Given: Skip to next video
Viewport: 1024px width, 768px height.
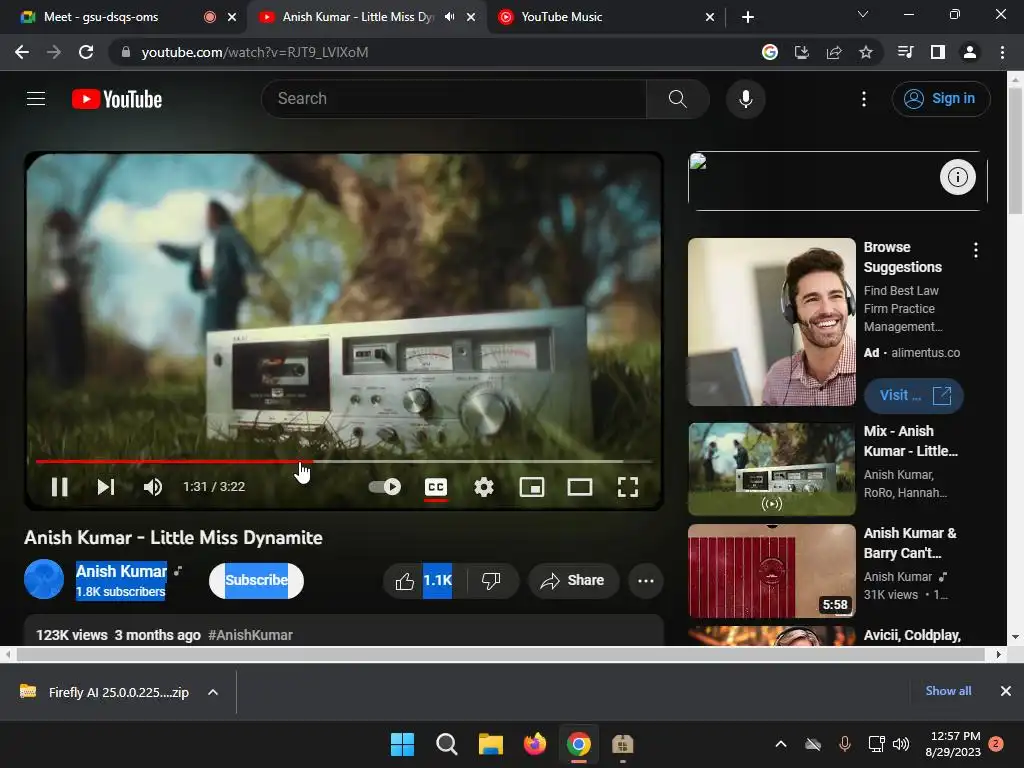Looking at the screenshot, I should tap(106, 487).
